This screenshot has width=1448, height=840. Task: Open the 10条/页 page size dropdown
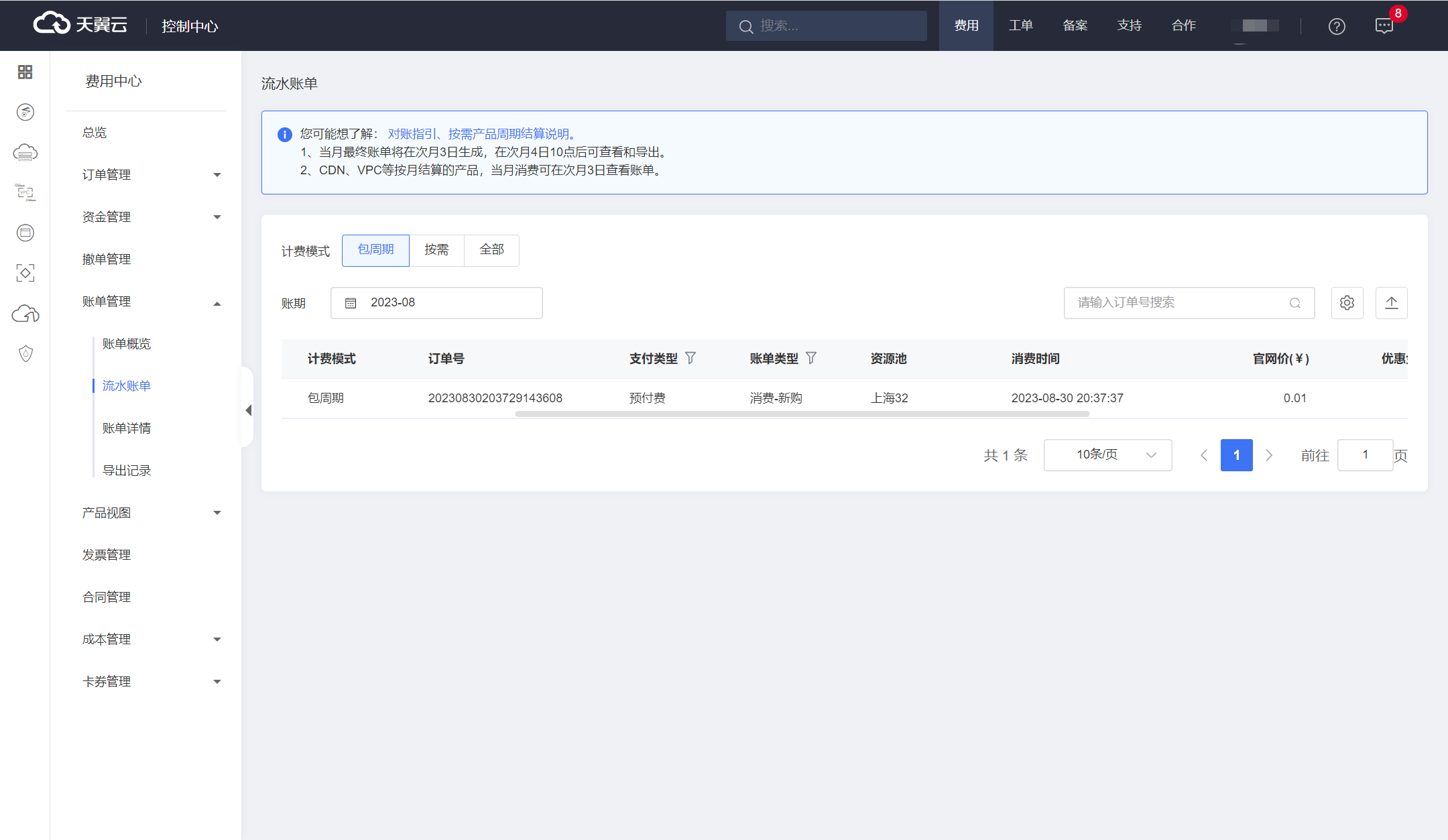(x=1107, y=455)
